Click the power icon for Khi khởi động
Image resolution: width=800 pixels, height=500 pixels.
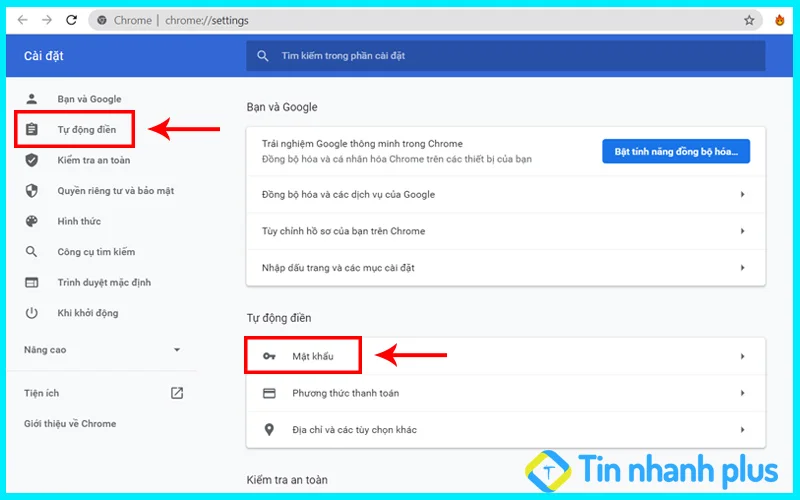(x=32, y=313)
